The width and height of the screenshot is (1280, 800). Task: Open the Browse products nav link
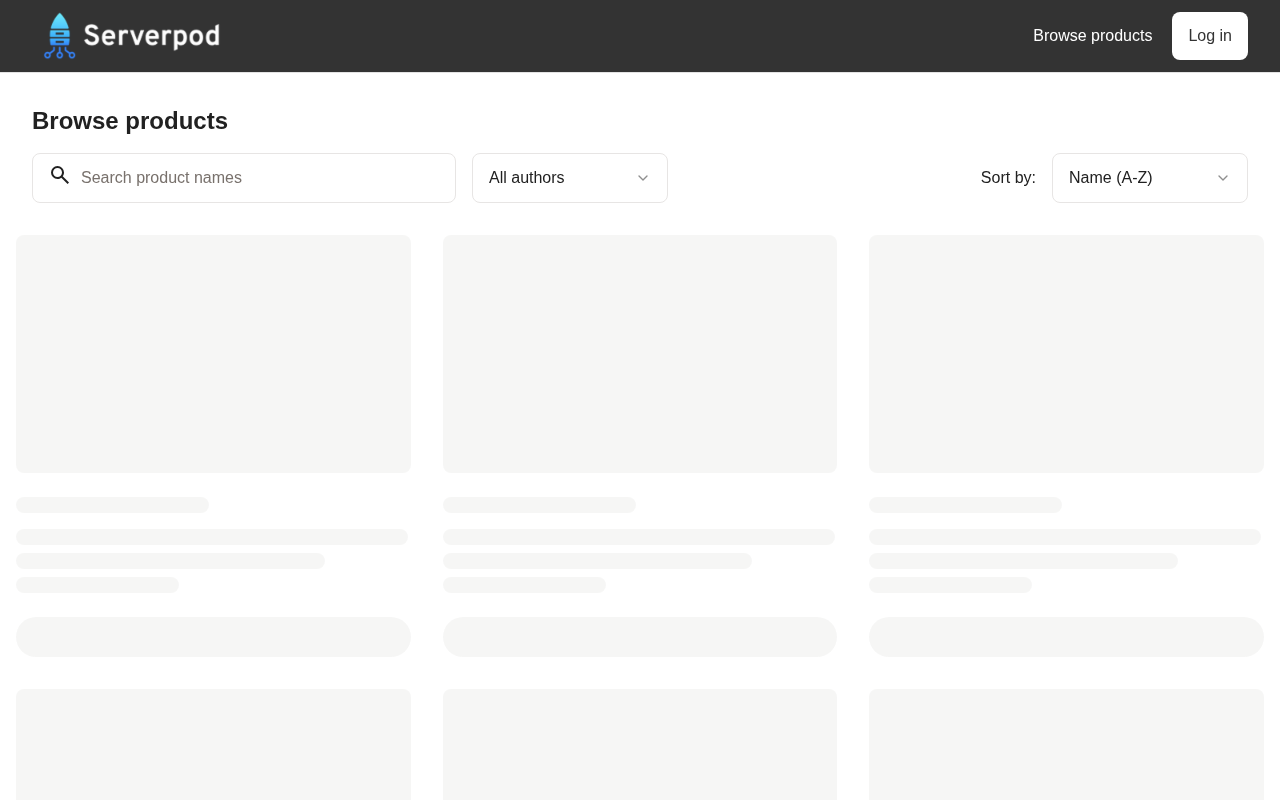point(1092,36)
